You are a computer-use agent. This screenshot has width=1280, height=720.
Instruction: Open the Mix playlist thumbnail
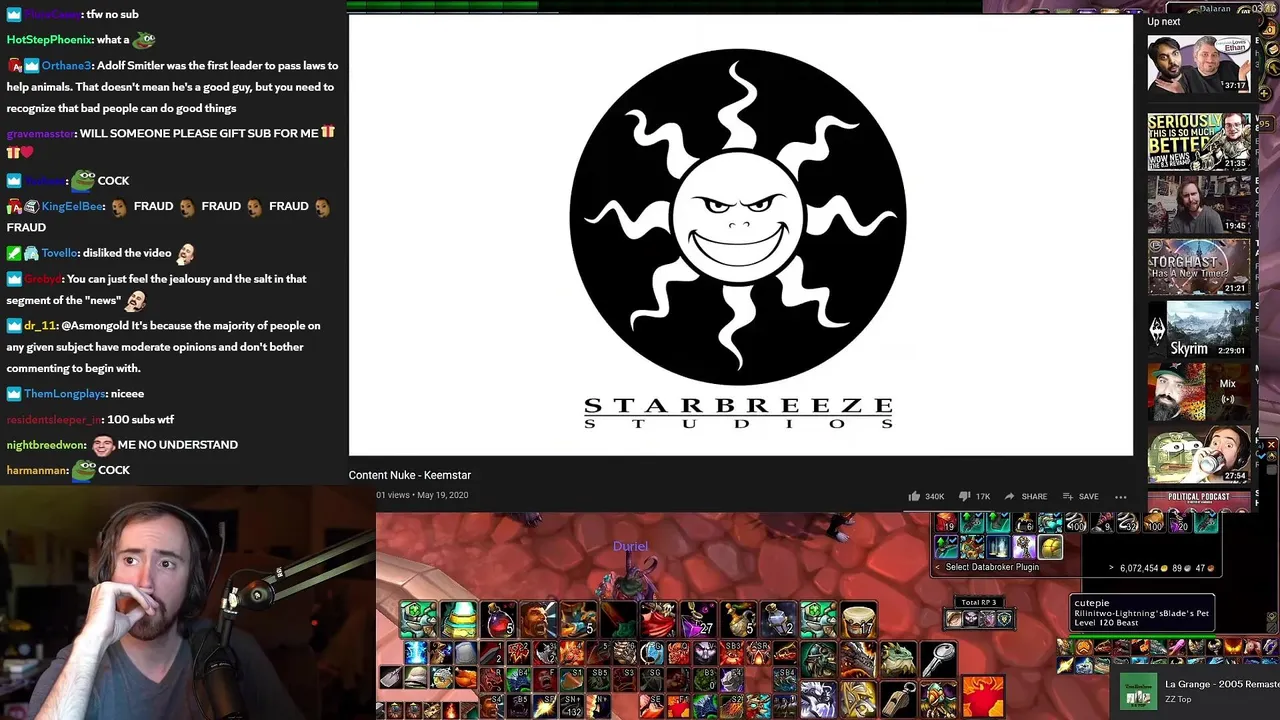[x=1198, y=391]
